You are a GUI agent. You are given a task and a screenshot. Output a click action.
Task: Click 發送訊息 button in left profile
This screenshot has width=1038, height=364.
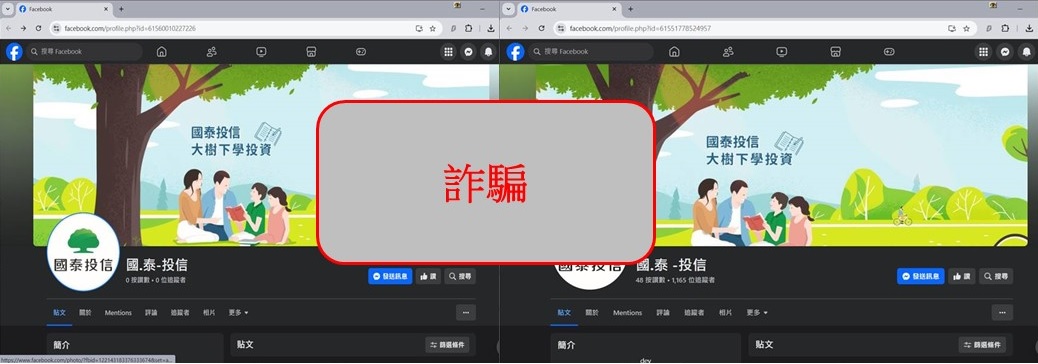(x=390, y=277)
